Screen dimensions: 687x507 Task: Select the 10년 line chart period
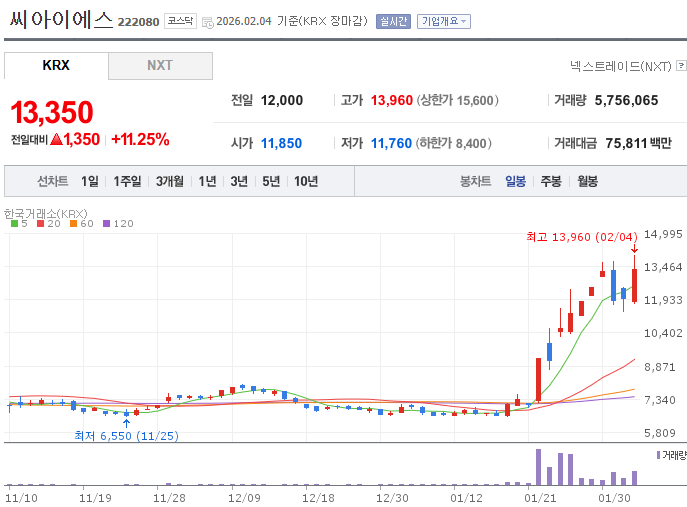(x=306, y=181)
